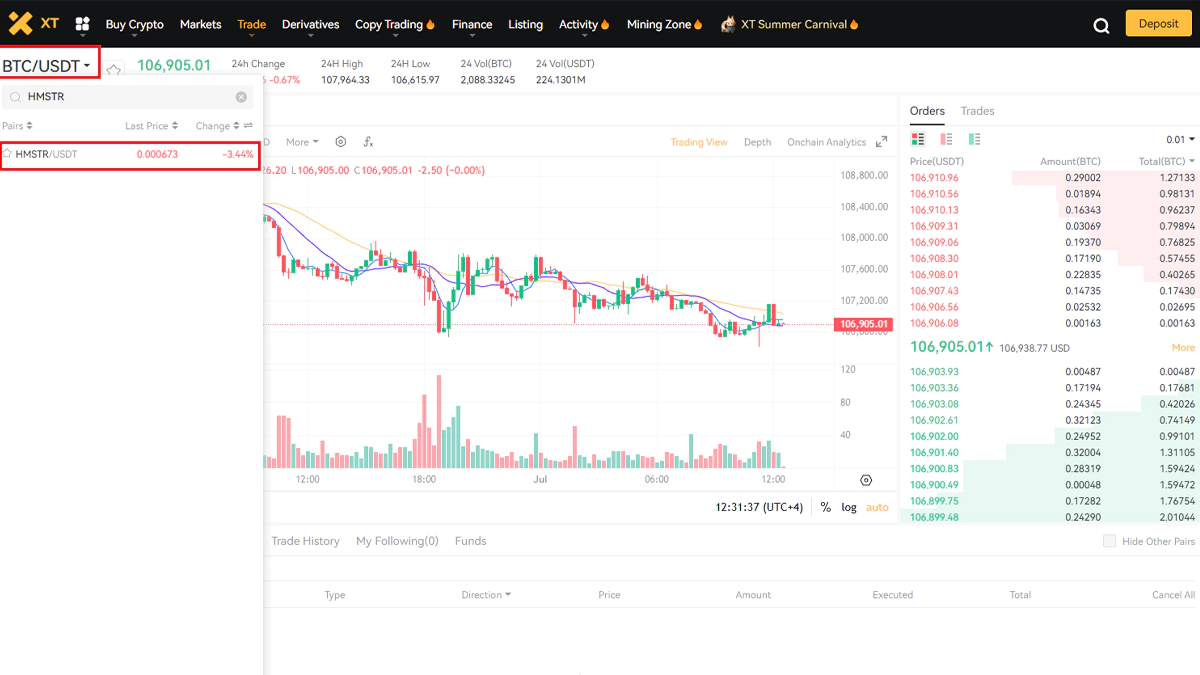The width and height of the screenshot is (1200, 675).
Task: Select the bid price 106,902.00
Action: (934, 436)
